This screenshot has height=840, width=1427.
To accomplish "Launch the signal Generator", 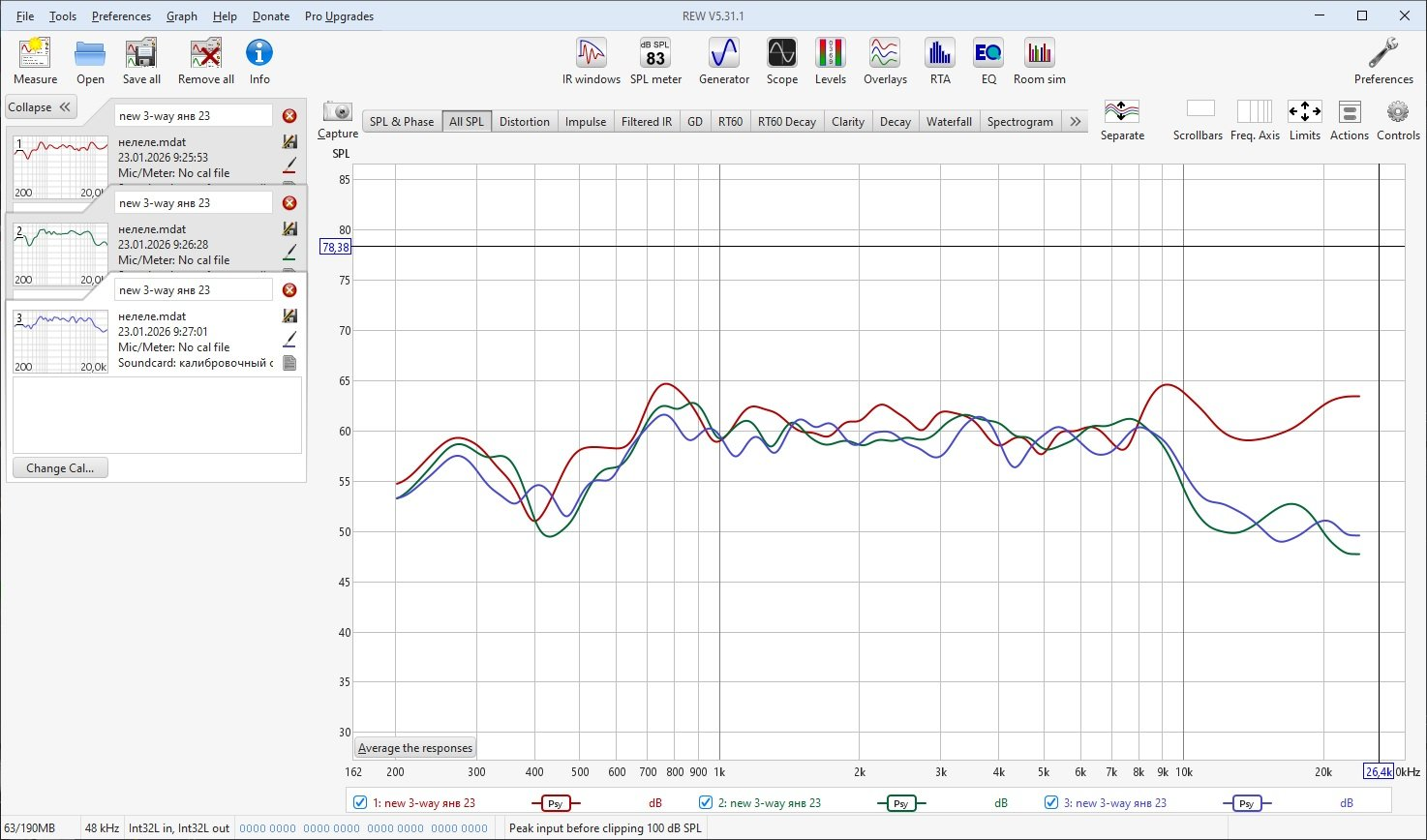I will pos(724,62).
